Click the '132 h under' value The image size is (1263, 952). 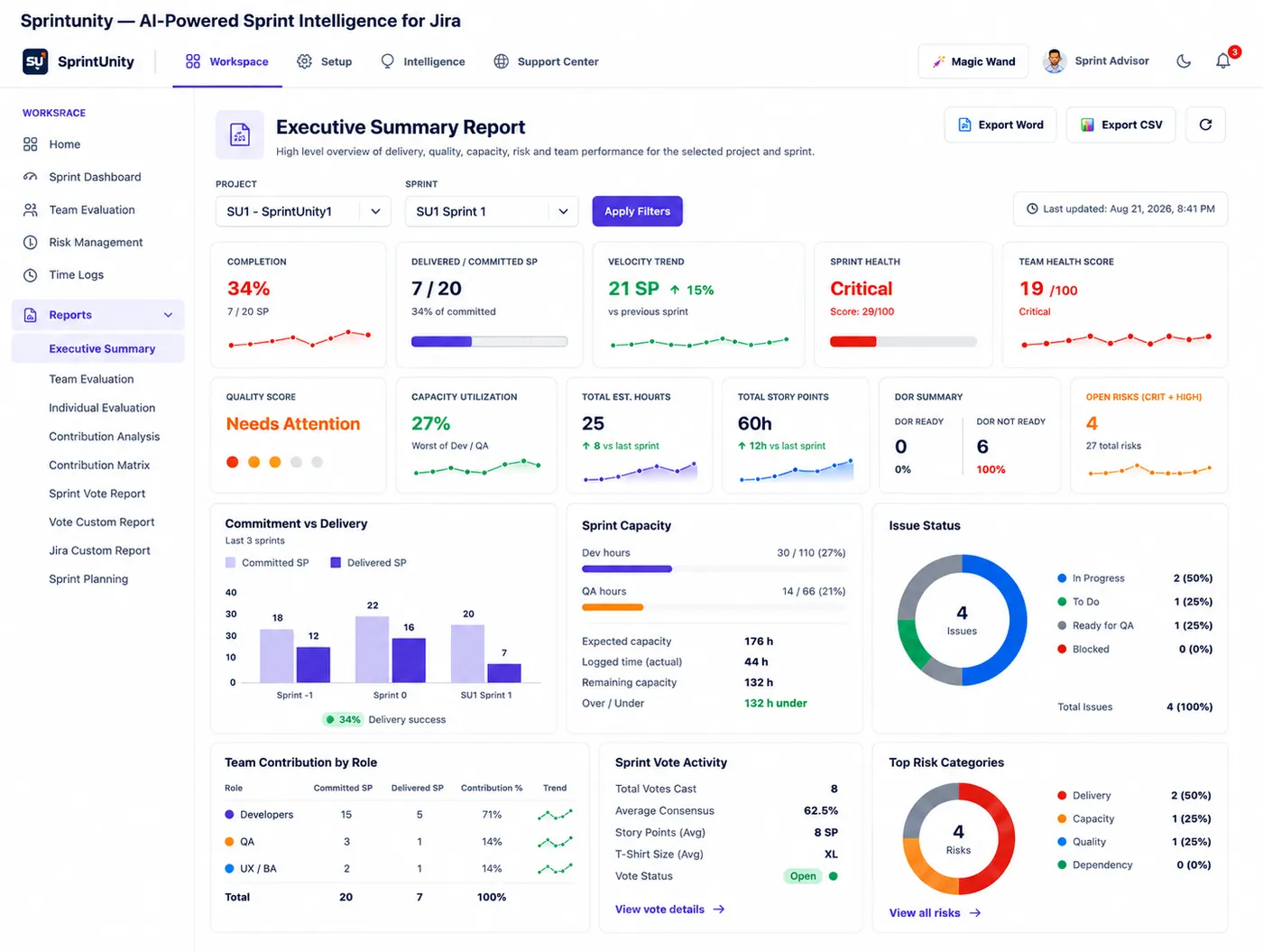click(775, 703)
